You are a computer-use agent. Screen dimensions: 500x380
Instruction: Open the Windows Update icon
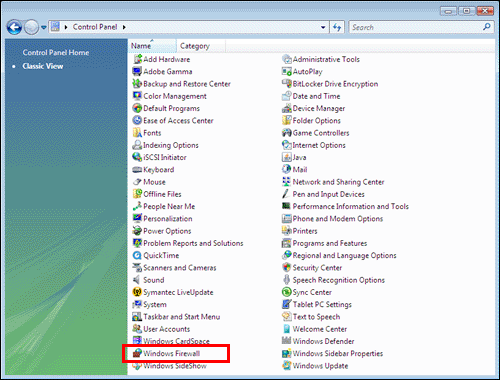tap(287, 366)
